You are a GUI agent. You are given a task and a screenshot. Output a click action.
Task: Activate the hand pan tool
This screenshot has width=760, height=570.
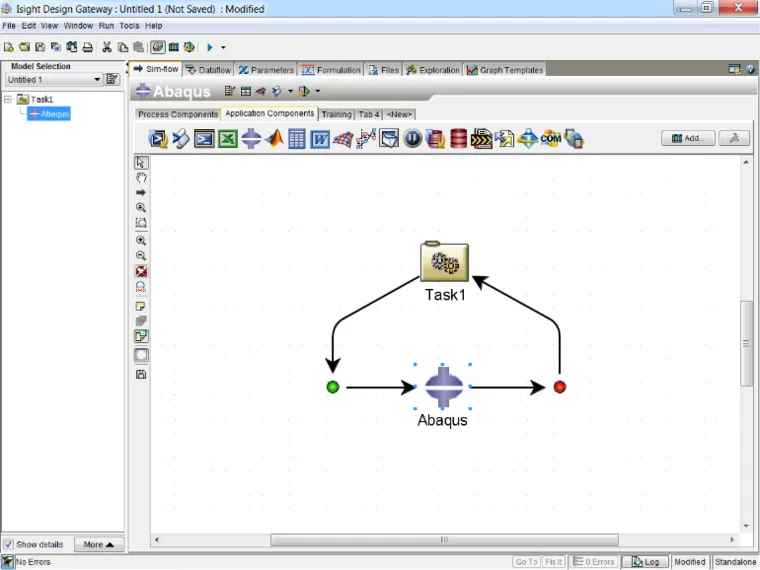point(141,177)
